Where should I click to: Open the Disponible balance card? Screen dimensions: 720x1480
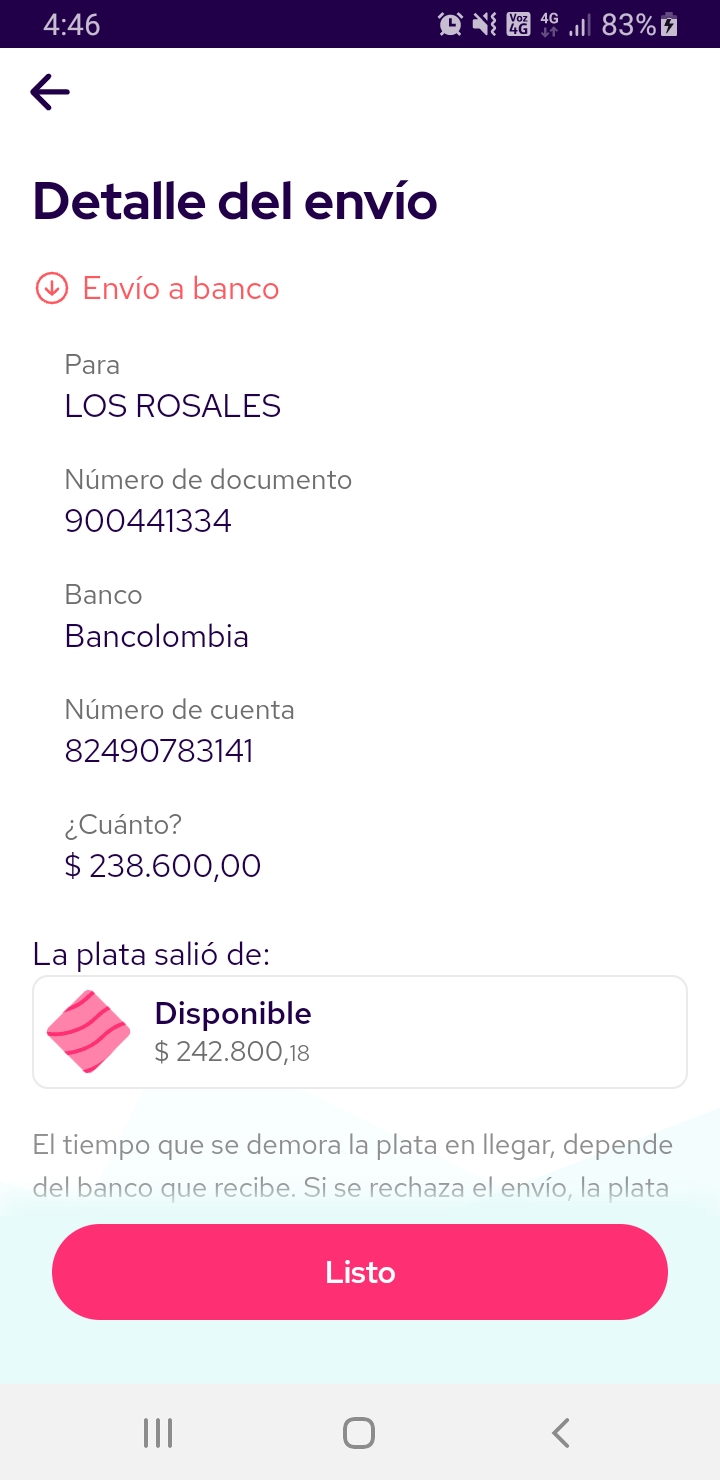tap(360, 1031)
